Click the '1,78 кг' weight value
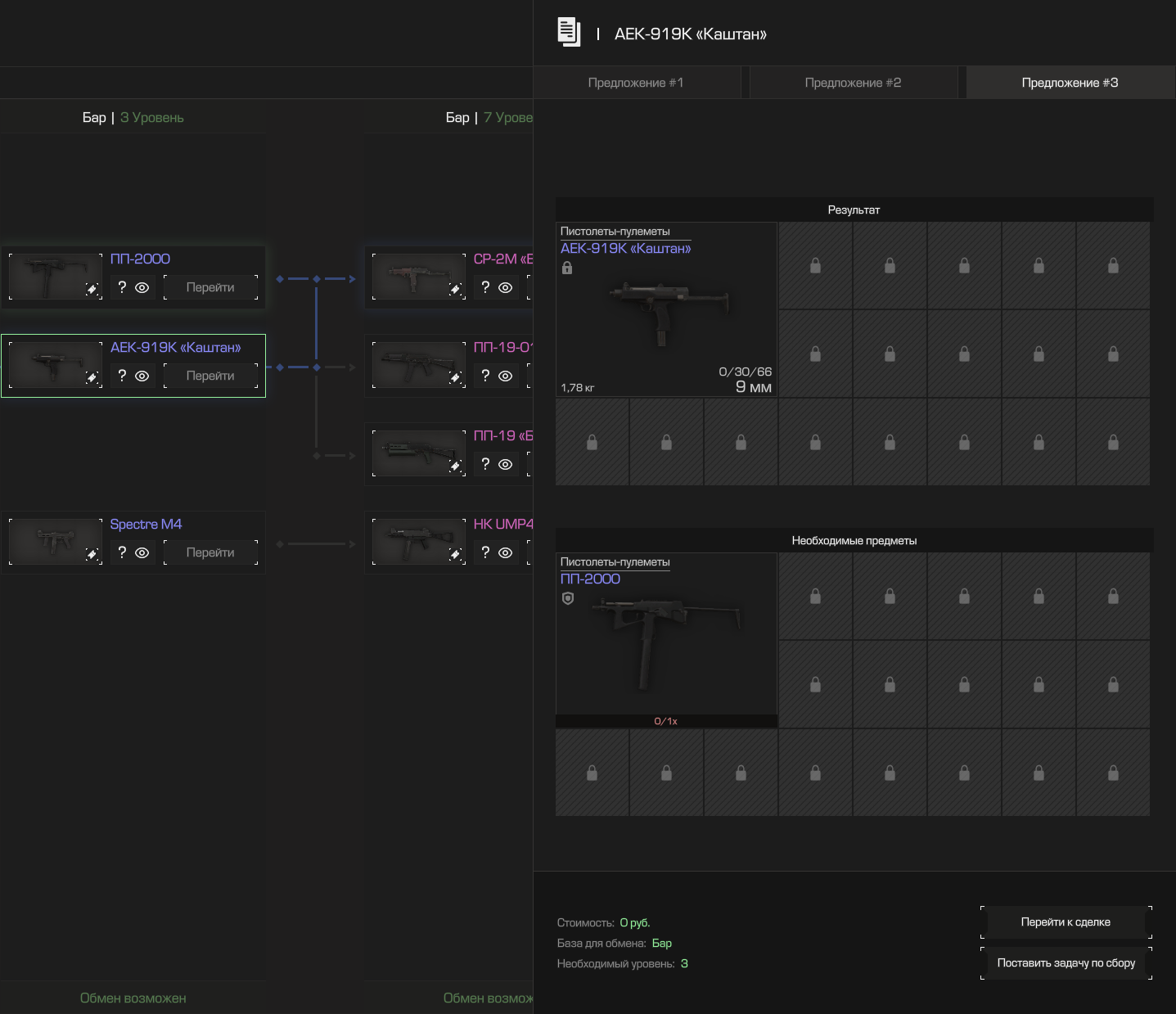 tap(578, 388)
